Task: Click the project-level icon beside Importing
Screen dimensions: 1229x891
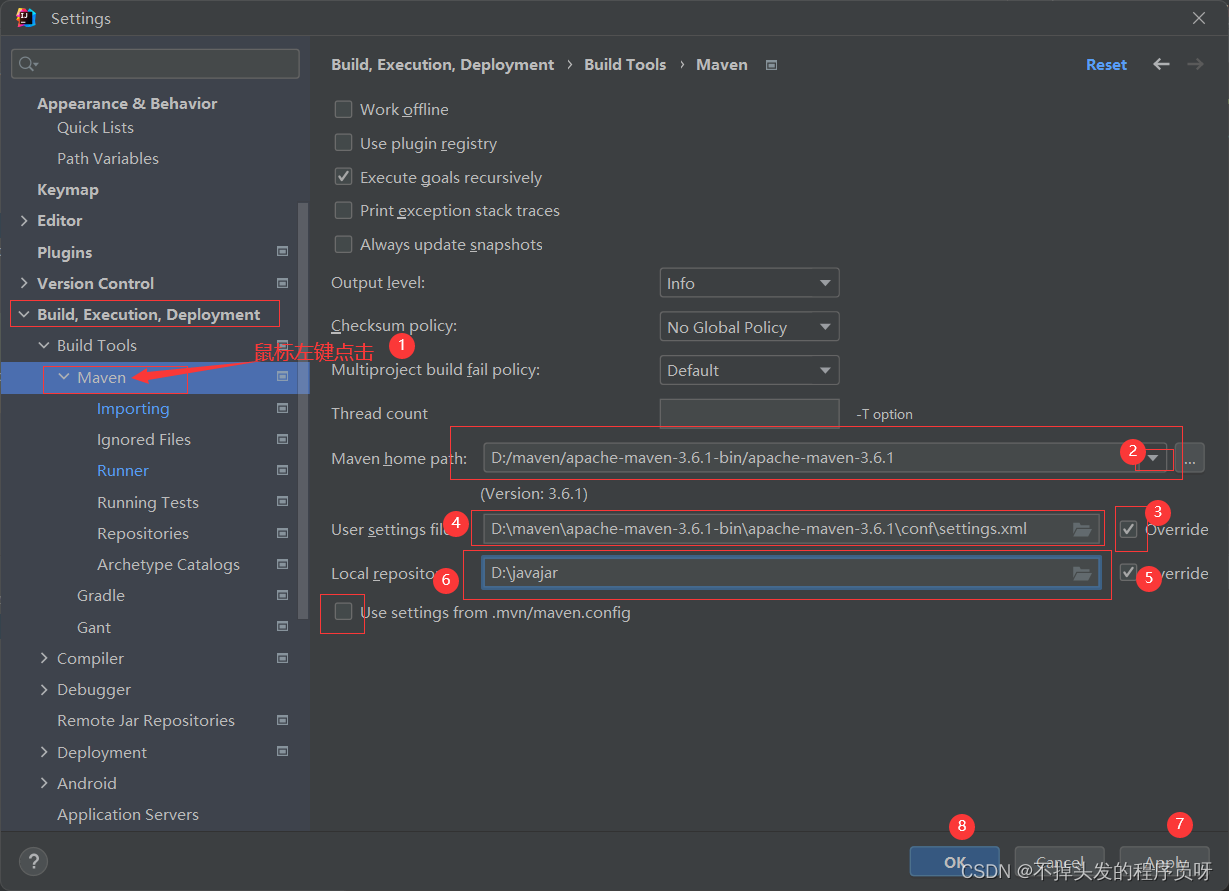Action: click(282, 408)
